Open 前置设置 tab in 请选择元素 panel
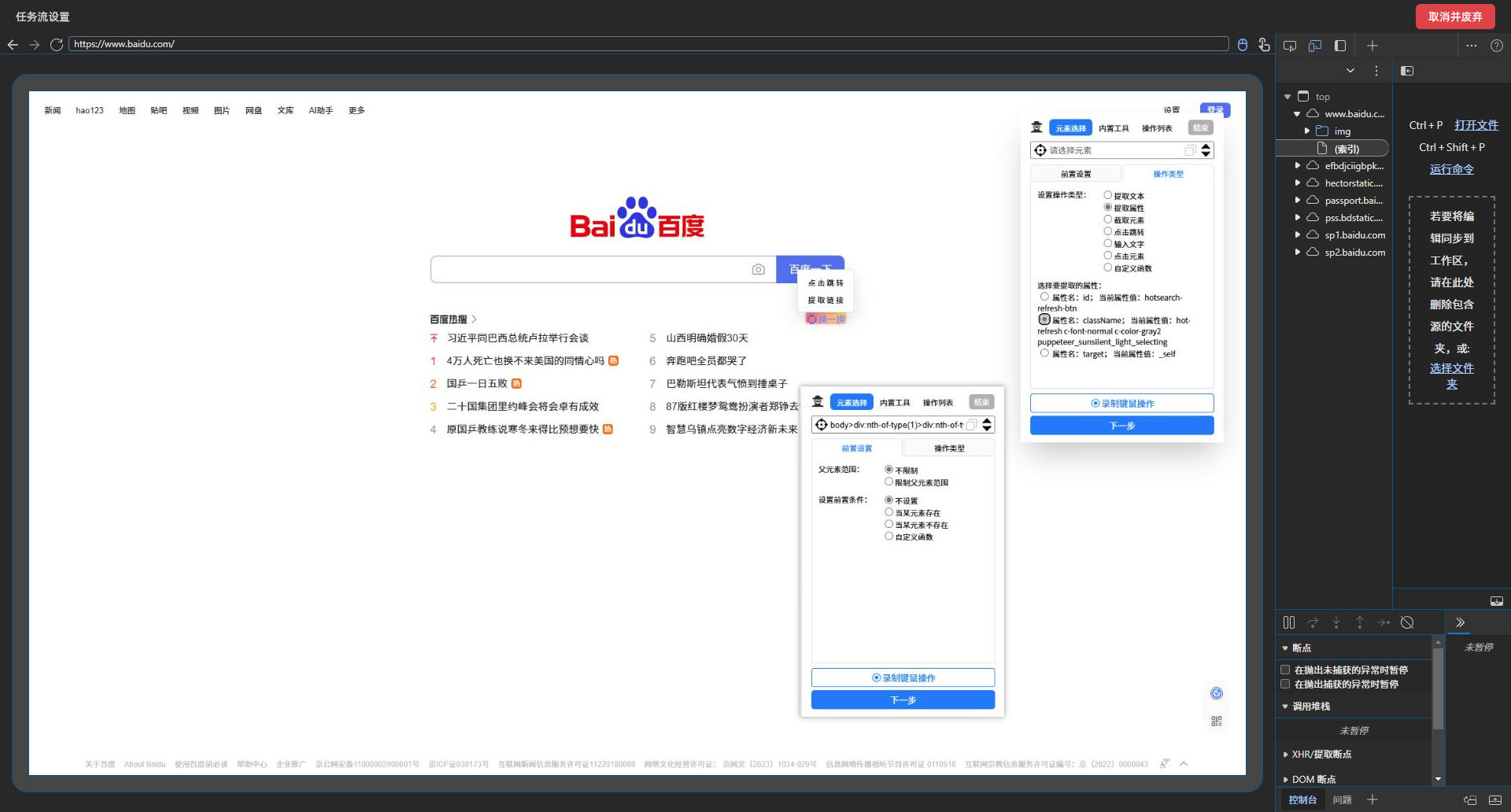Image resolution: width=1511 pixels, height=812 pixels. pos(1076,174)
